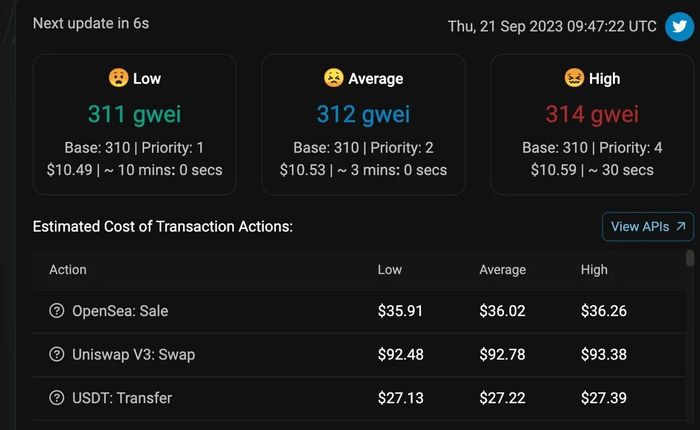The width and height of the screenshot is (700, 430).
Task: Click the arrow icon in View APIs
Action: (681, 226)
